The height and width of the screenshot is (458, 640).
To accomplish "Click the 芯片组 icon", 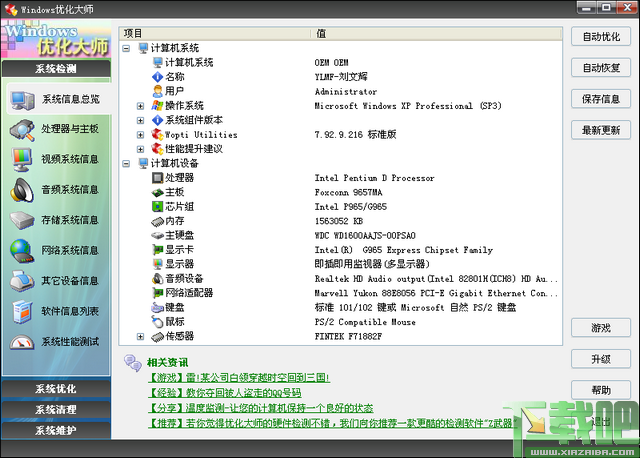I will [x=158, y=207].
